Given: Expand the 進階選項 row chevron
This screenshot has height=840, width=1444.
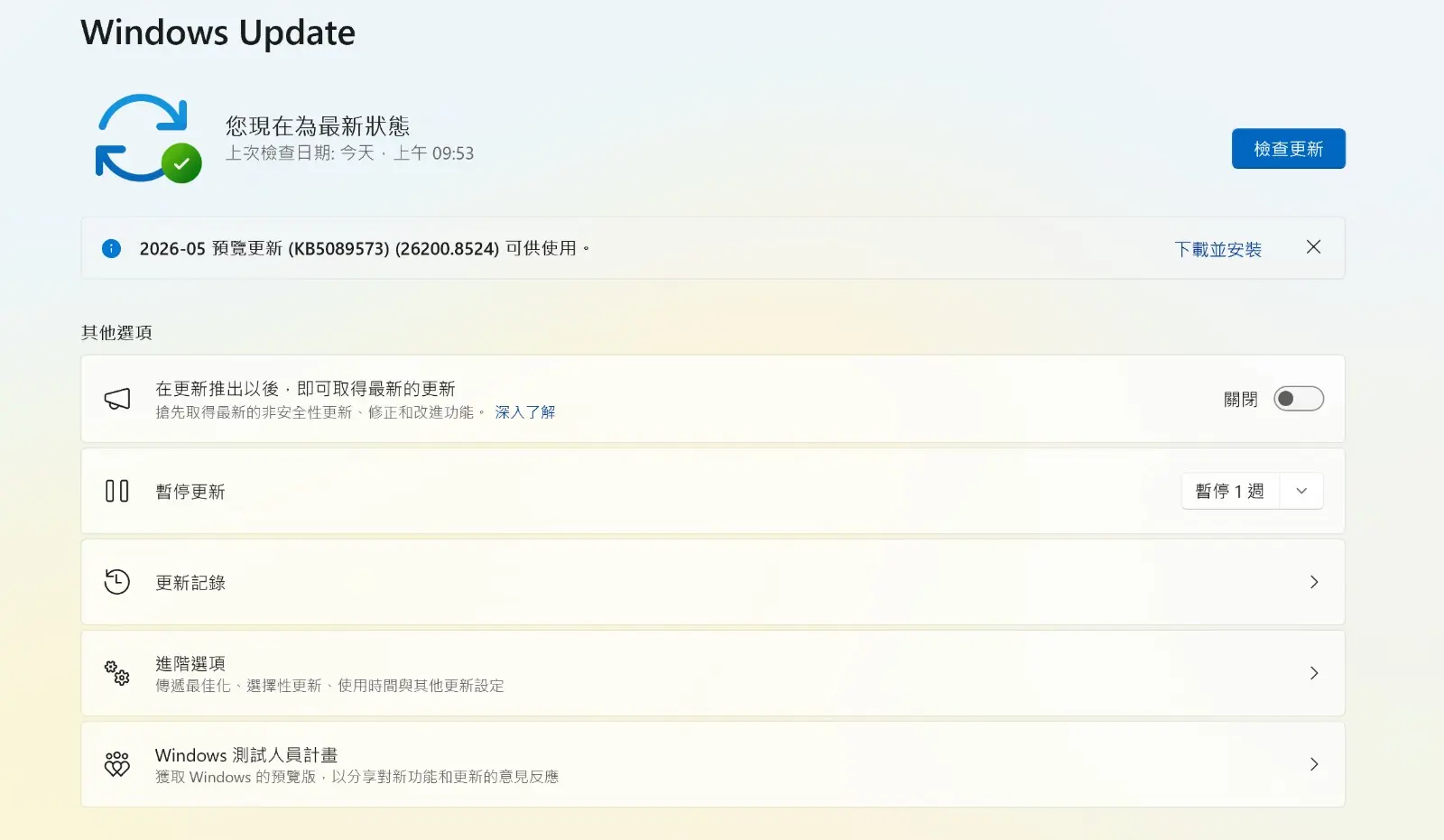Looking at the screenshot, I should point(1314,673).
